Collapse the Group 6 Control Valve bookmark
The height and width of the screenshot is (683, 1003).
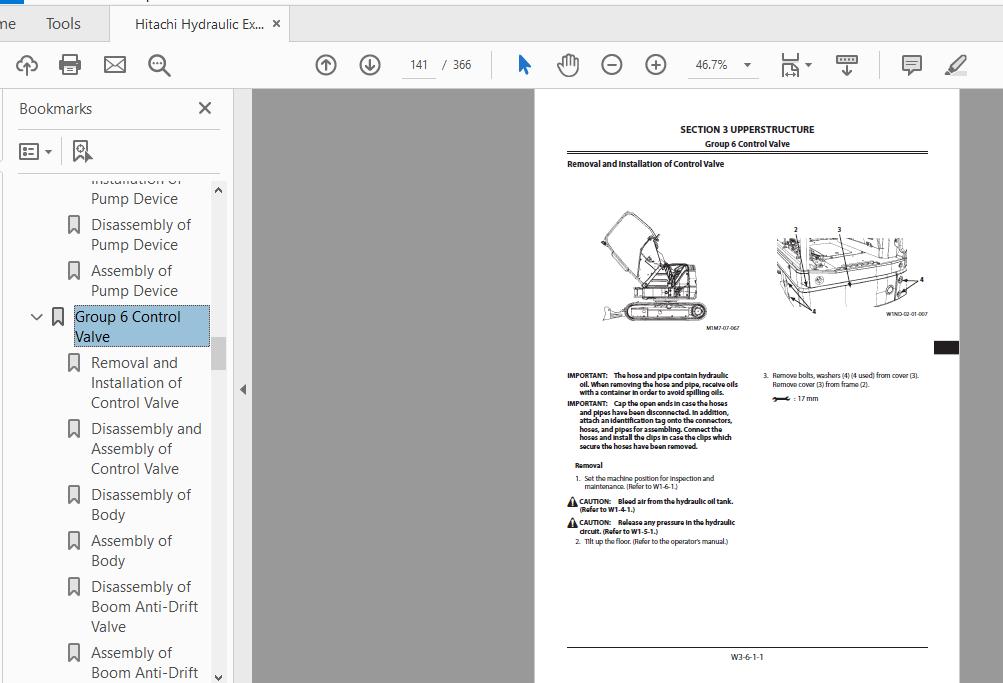coord(36,317)
